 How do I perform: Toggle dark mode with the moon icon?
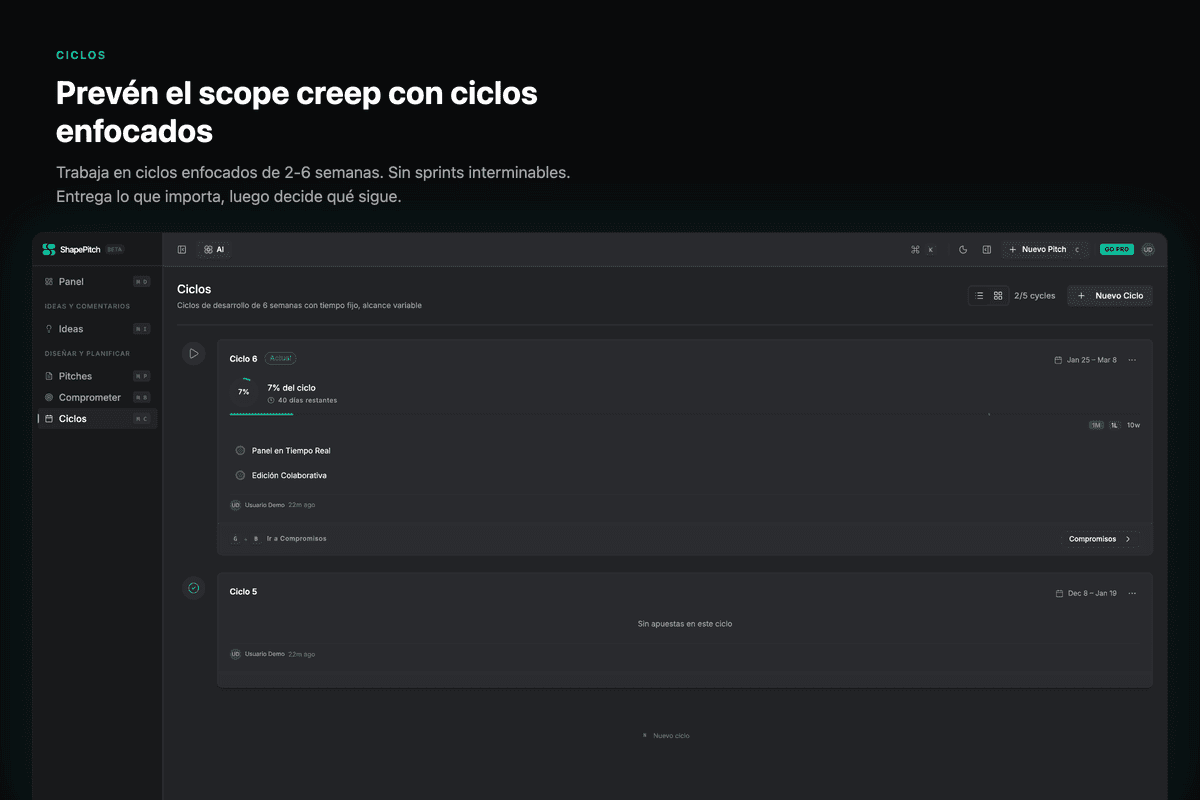click(963, 249)
